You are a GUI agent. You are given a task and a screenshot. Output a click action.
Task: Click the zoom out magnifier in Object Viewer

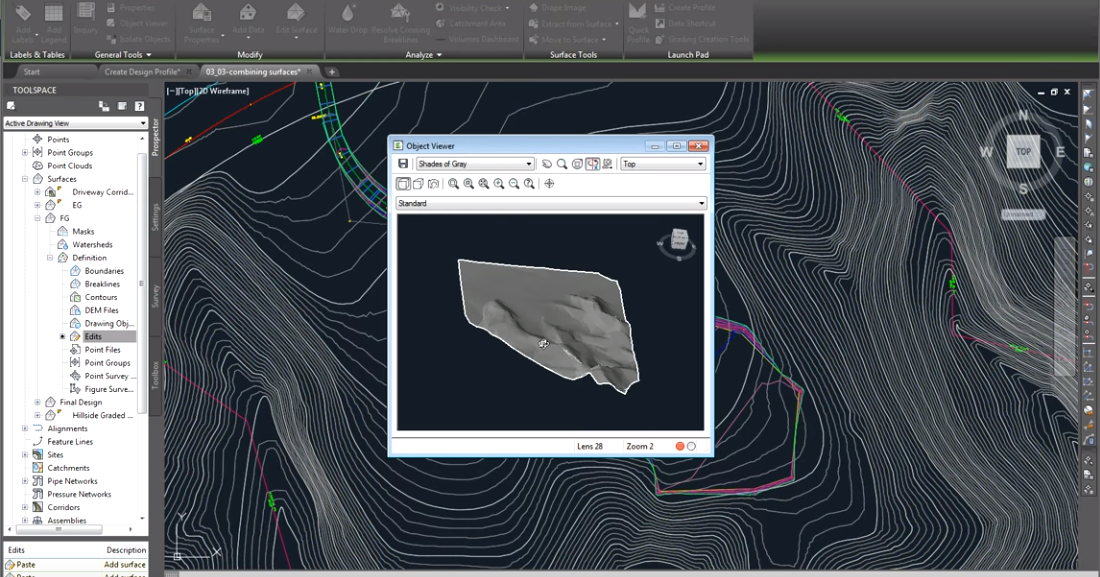pos(514,184)
